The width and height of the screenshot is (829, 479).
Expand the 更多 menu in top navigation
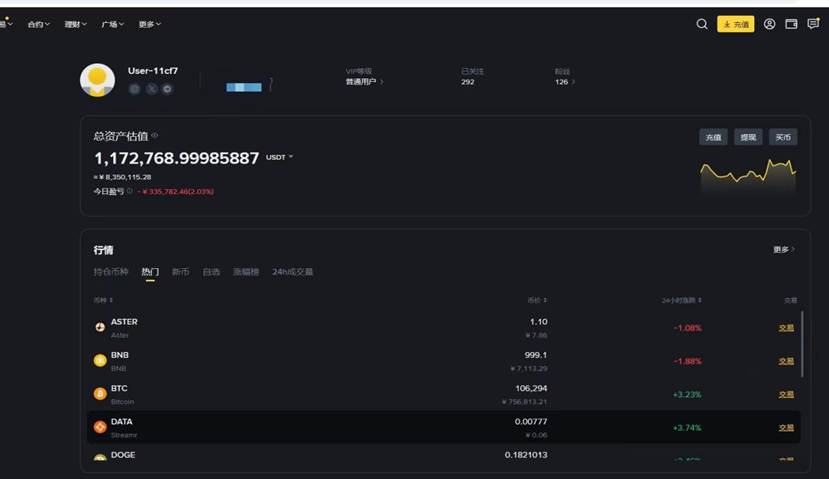click(x=149, y=24)
